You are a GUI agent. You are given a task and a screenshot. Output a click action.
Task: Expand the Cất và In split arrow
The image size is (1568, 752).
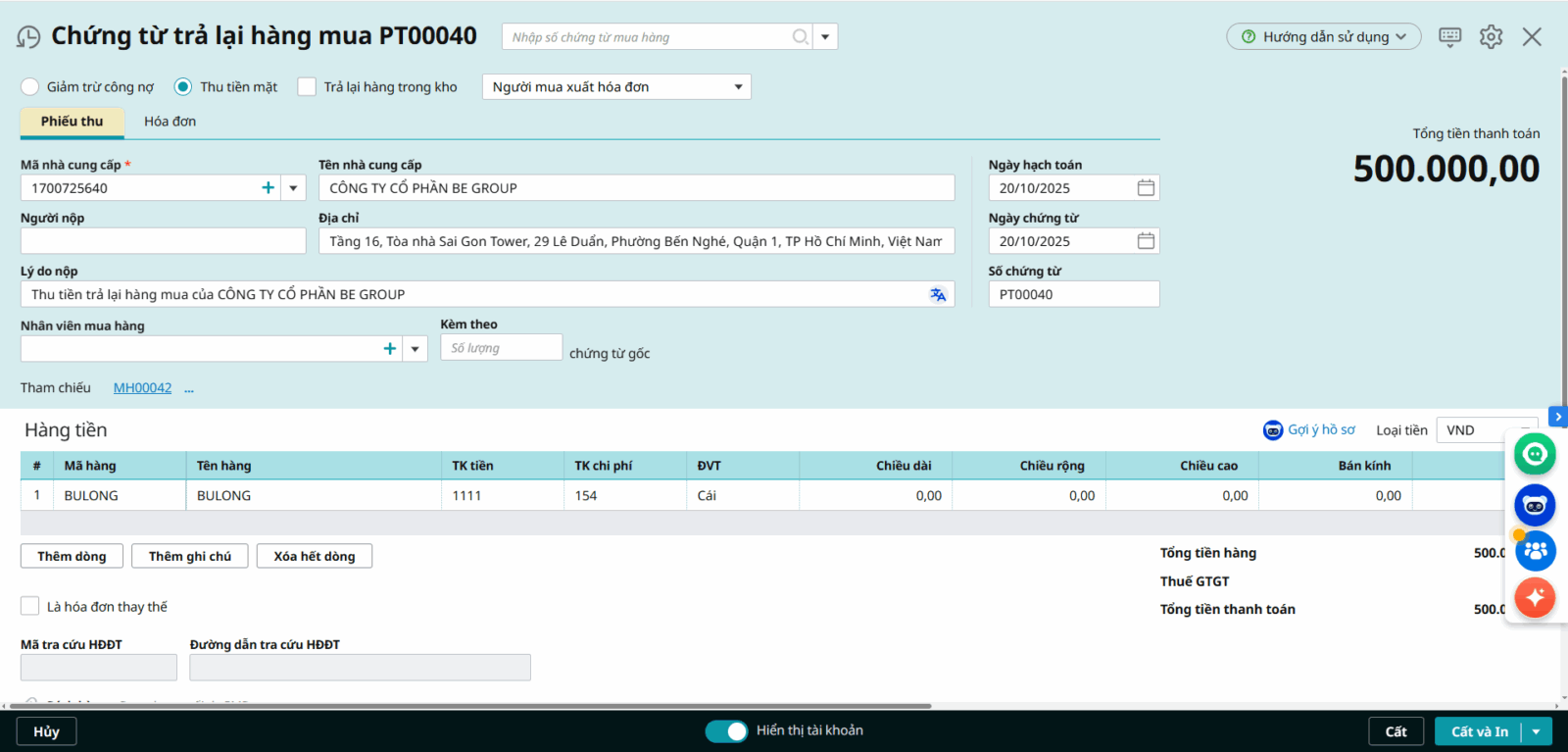(x=1536, y=732)
